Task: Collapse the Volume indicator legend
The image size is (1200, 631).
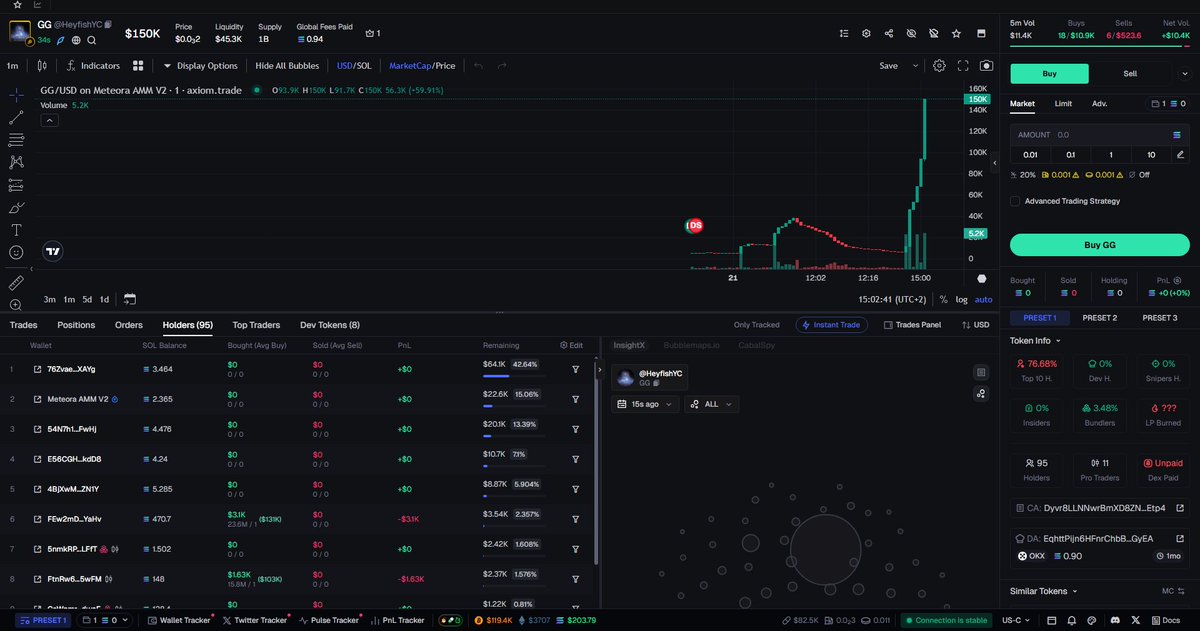Action: pyautogui.click(x=49, y=120)
